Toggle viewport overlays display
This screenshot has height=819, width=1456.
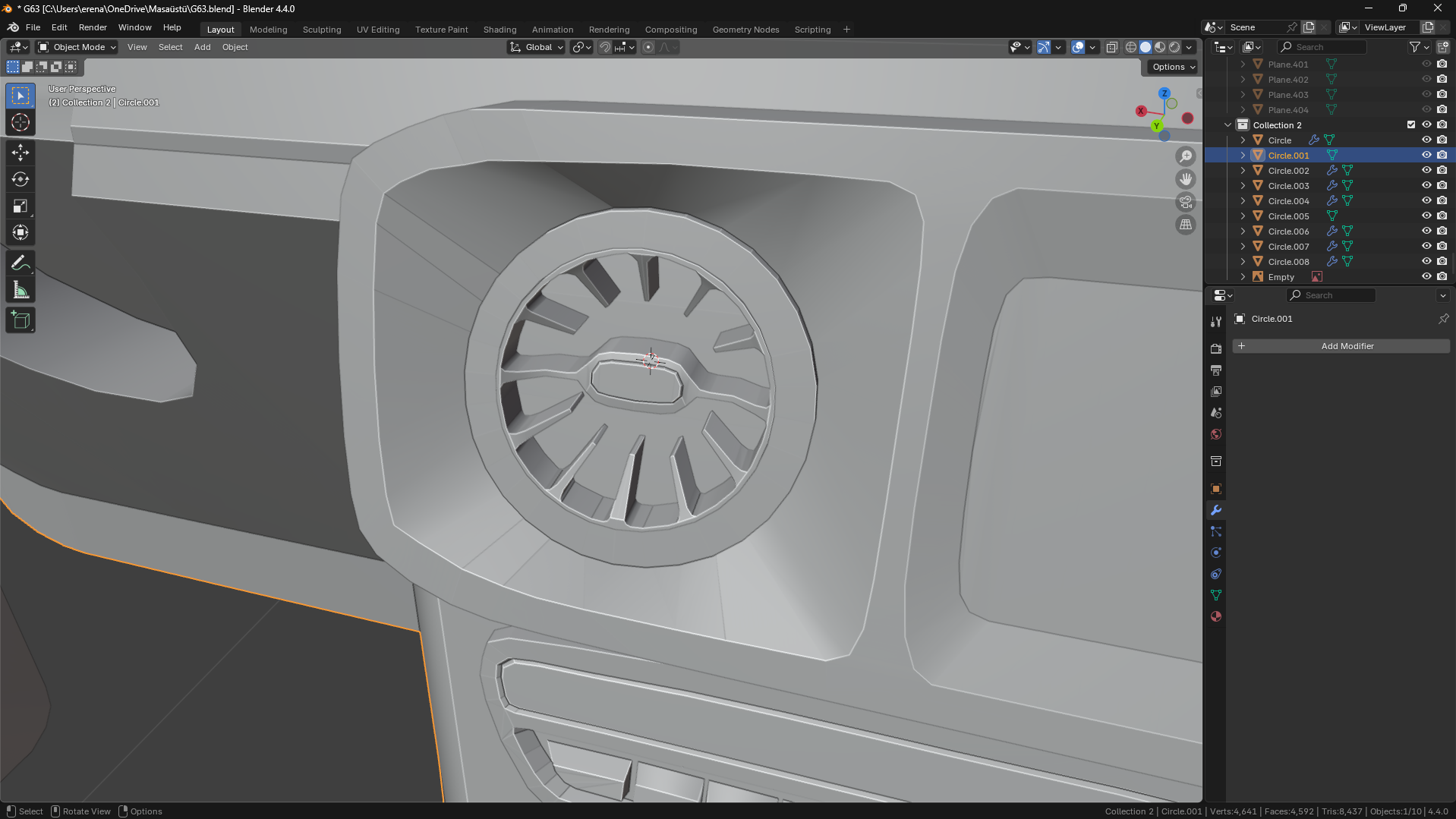point(1078,47)
